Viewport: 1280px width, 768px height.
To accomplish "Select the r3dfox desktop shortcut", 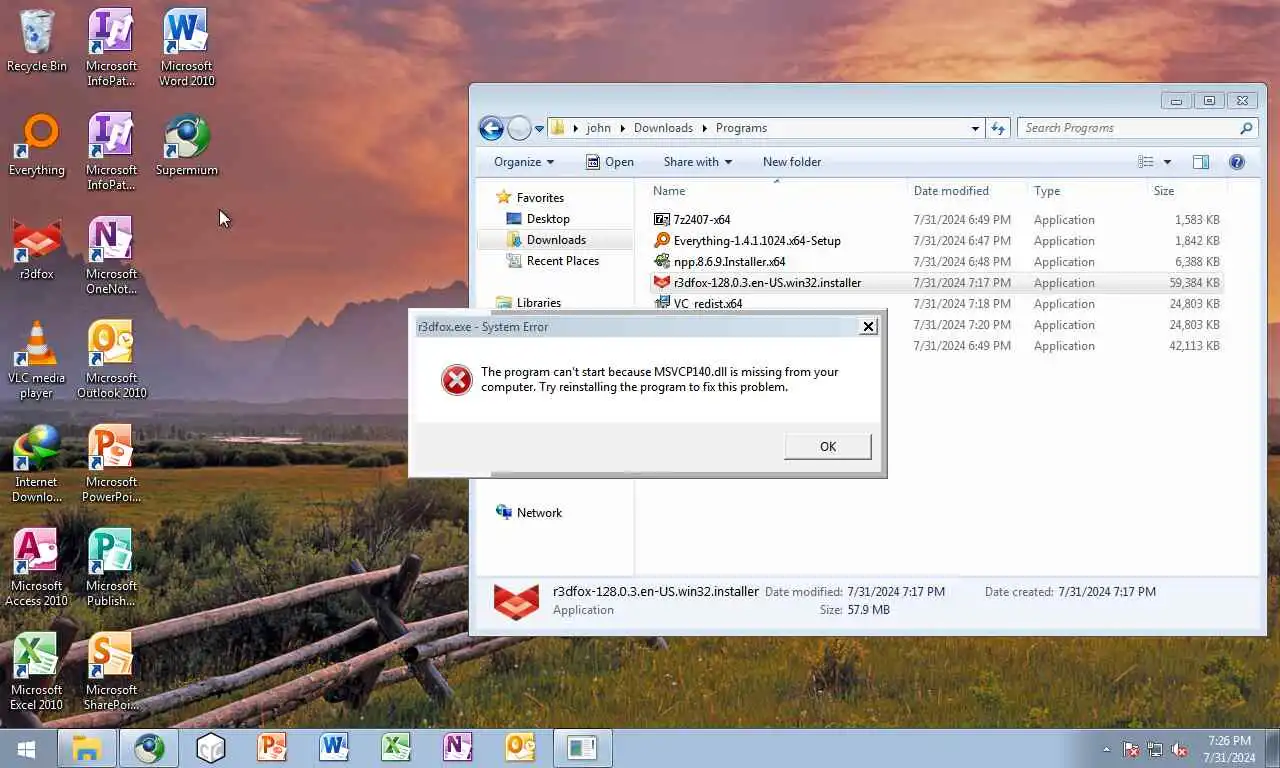I will click(37, 250).
